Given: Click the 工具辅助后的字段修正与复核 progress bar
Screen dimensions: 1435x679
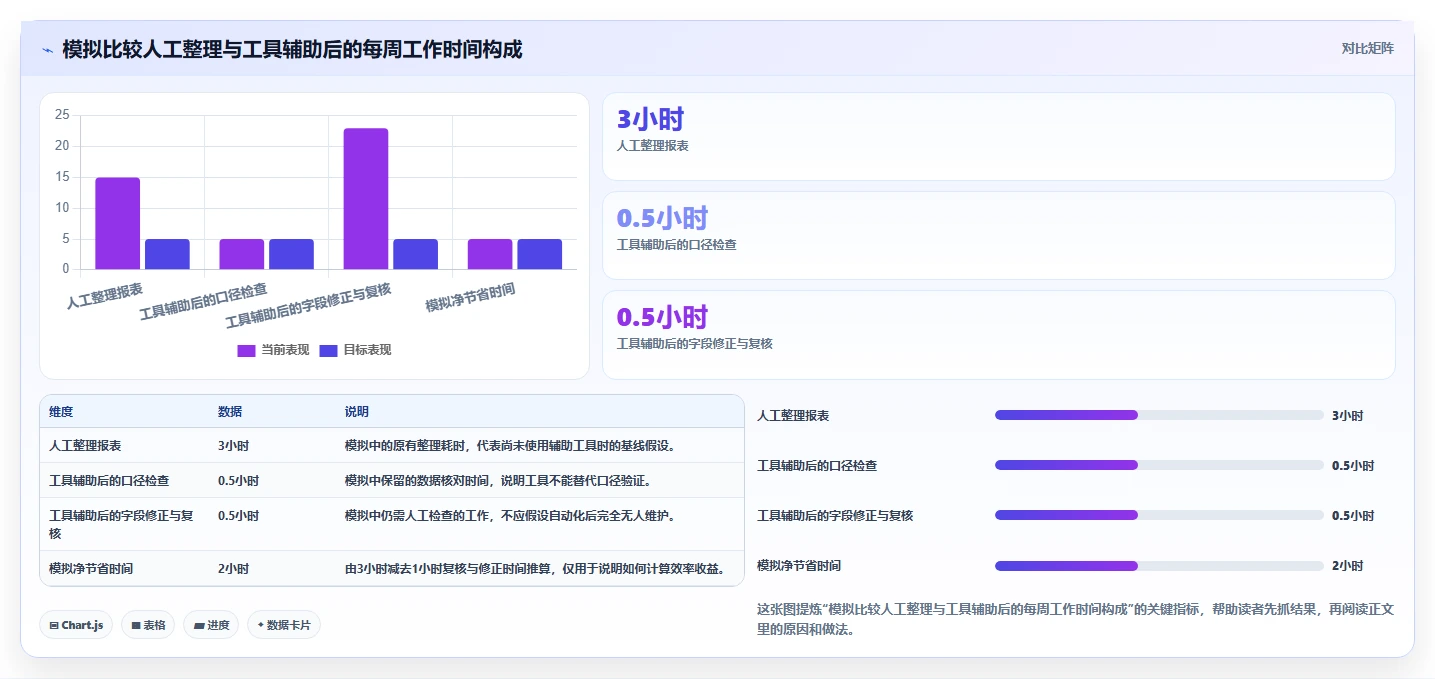Looking at the screenshot, I should pos(1159,515).
